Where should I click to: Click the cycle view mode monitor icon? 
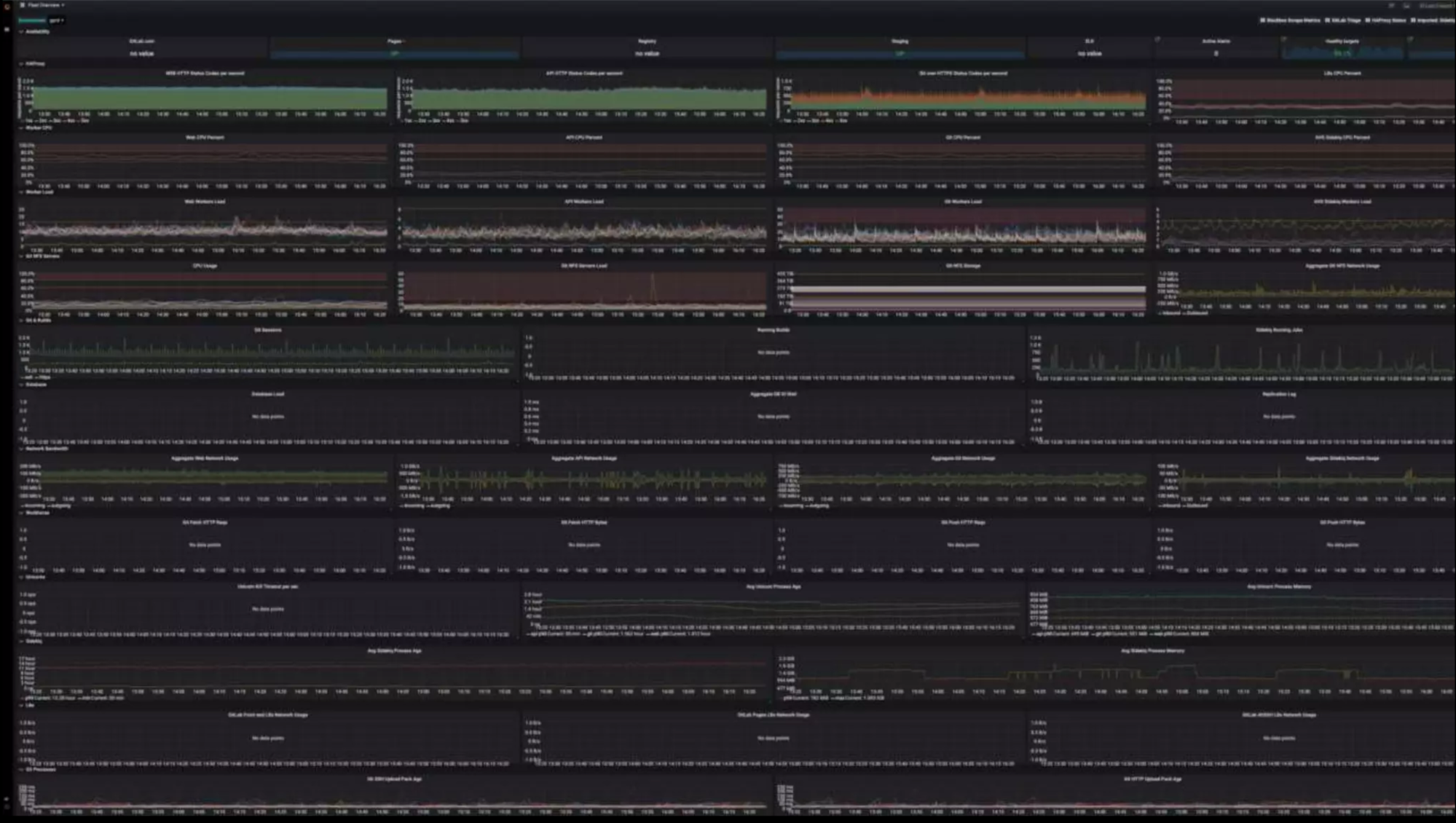click(x=1406, y=6)
